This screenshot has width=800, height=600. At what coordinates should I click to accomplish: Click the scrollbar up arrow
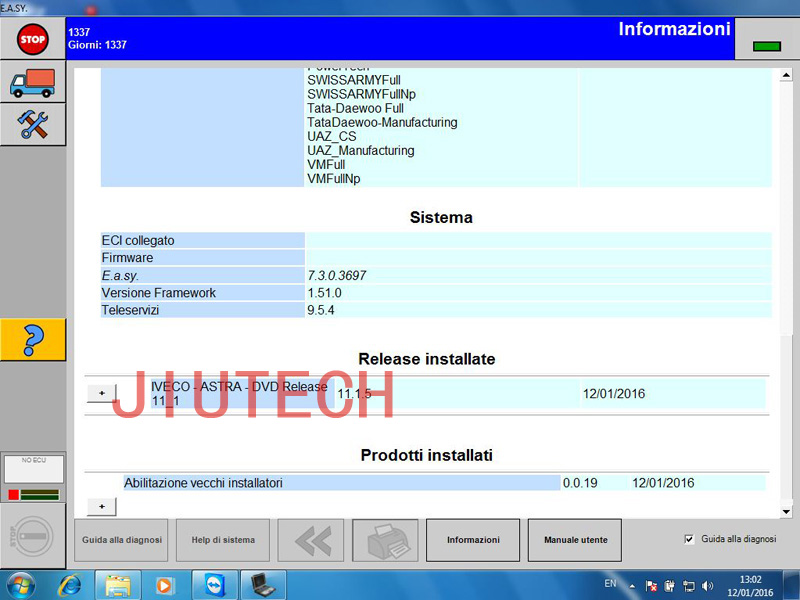coord(786,76)
